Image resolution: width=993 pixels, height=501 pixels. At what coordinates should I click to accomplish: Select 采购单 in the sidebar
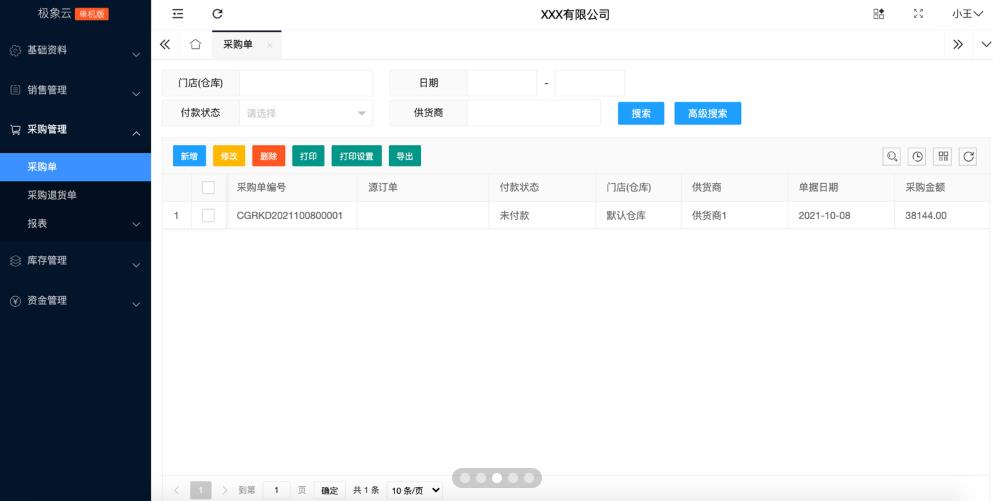click(75, 167)
